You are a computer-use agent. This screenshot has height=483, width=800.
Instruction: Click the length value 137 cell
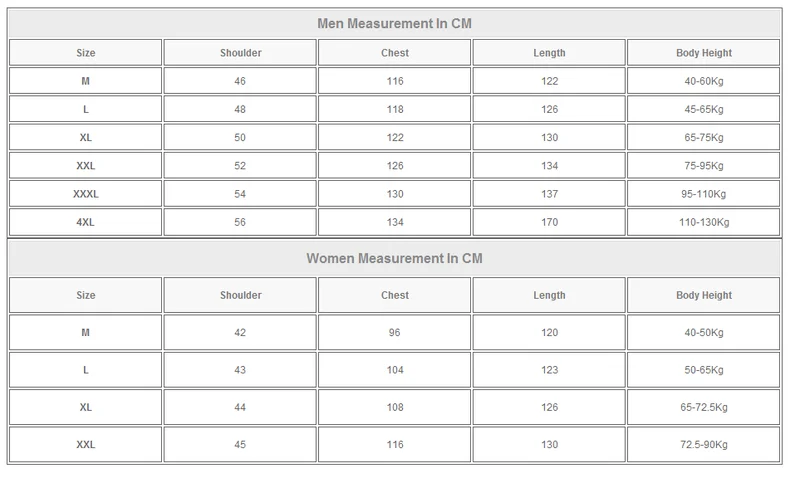549,194
